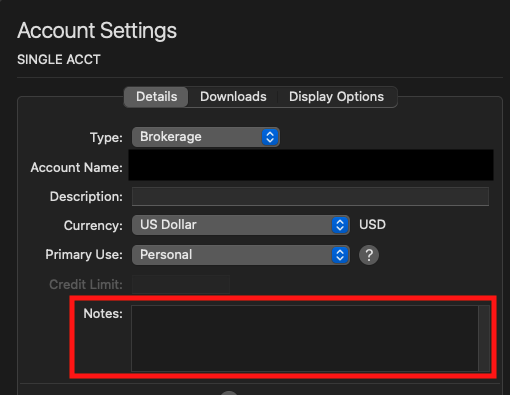The image size is (510, 395).
Task: Click the partially visible round button at bottom
Action: (x=229, y=393)
